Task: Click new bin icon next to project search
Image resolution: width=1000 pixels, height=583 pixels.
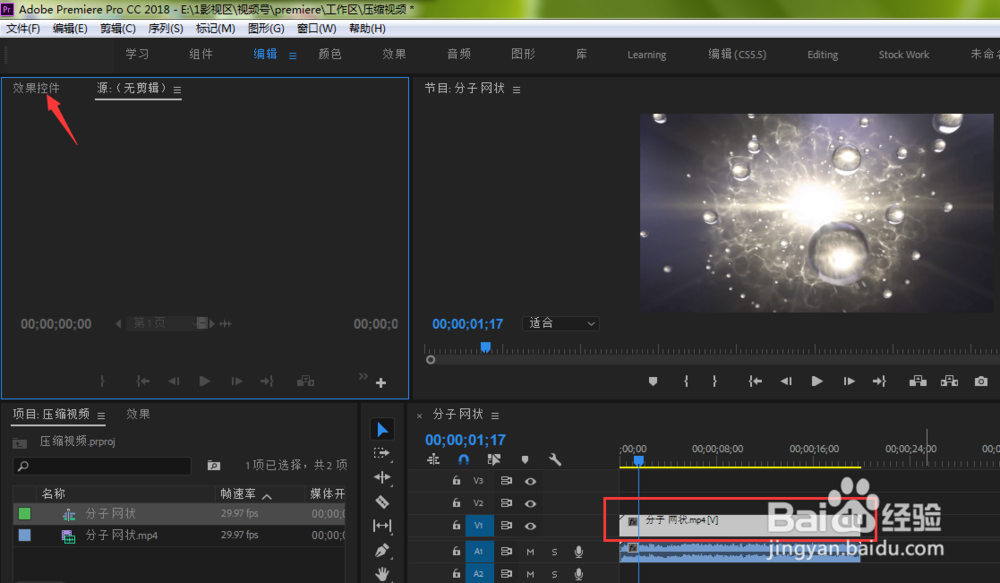Action: 214,466
